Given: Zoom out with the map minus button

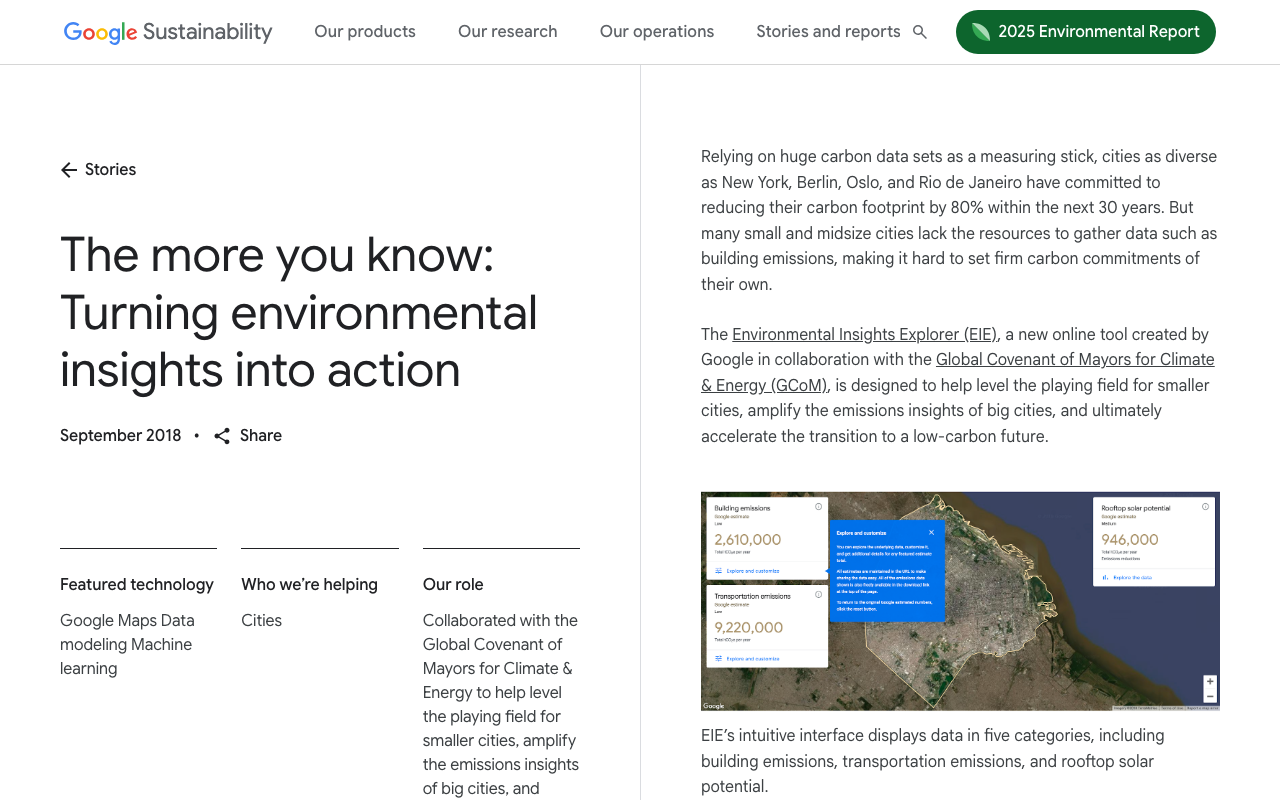Looking at the screenshot, I should pyautogui.click(x=1210, y=696).
